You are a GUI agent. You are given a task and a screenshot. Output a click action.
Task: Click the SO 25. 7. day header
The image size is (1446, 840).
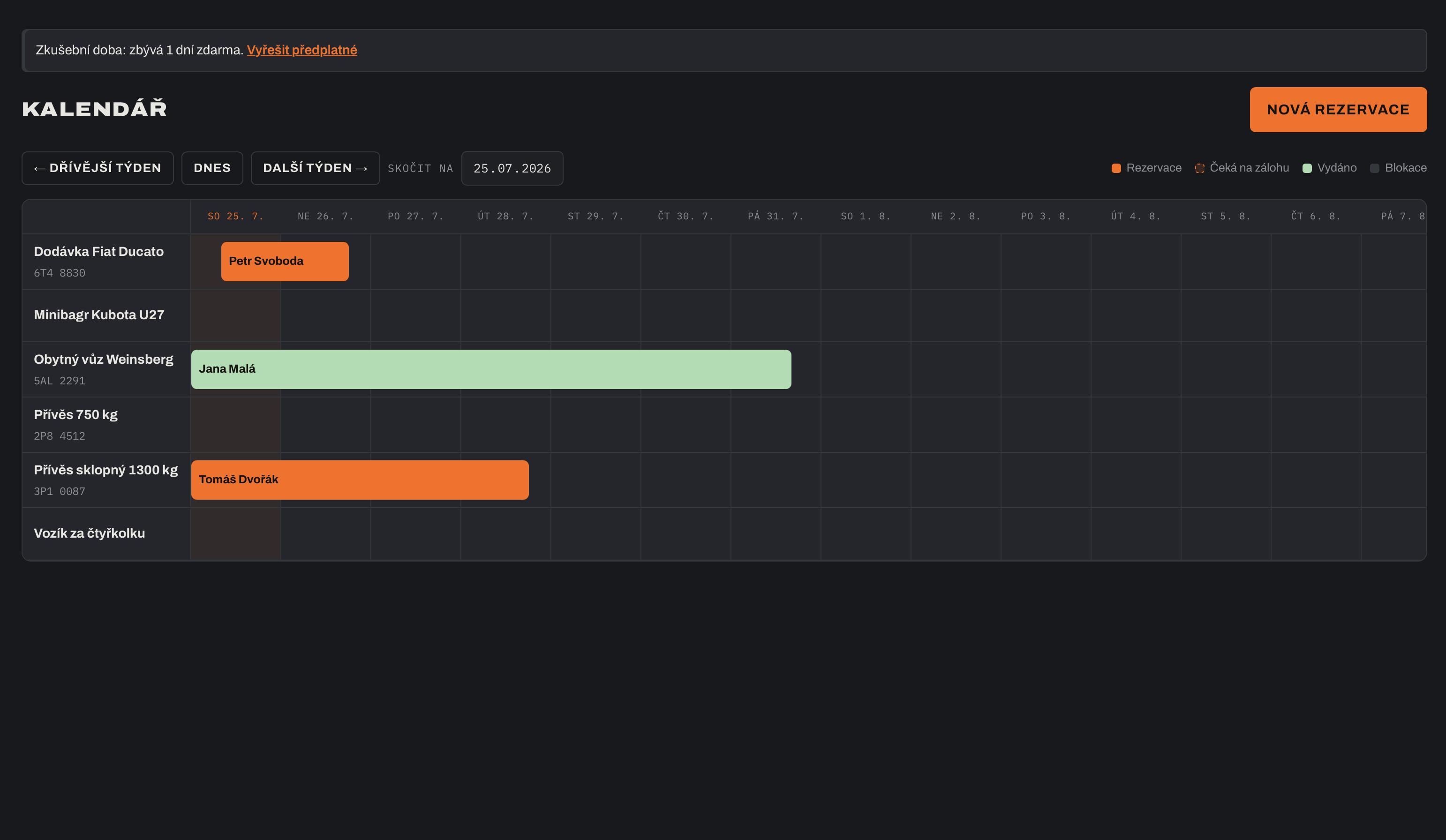pyautogui.click(x=235, y=216)
